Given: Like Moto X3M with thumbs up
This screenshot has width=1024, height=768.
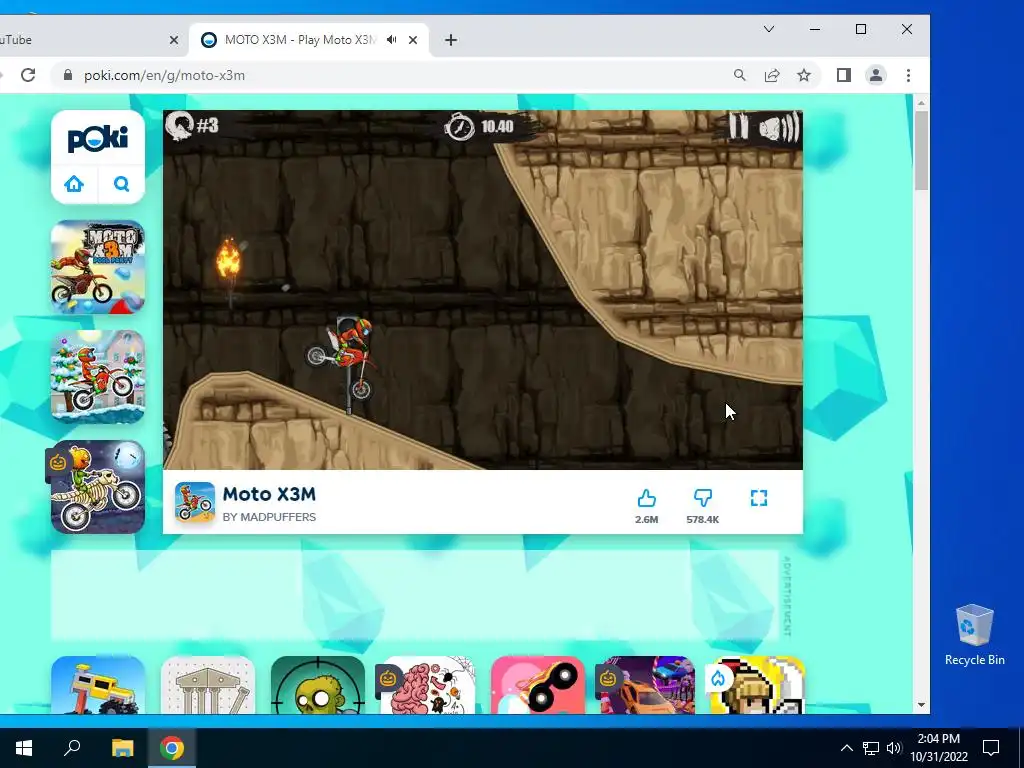Looking at the screenshot, I should tap(647, 498).
